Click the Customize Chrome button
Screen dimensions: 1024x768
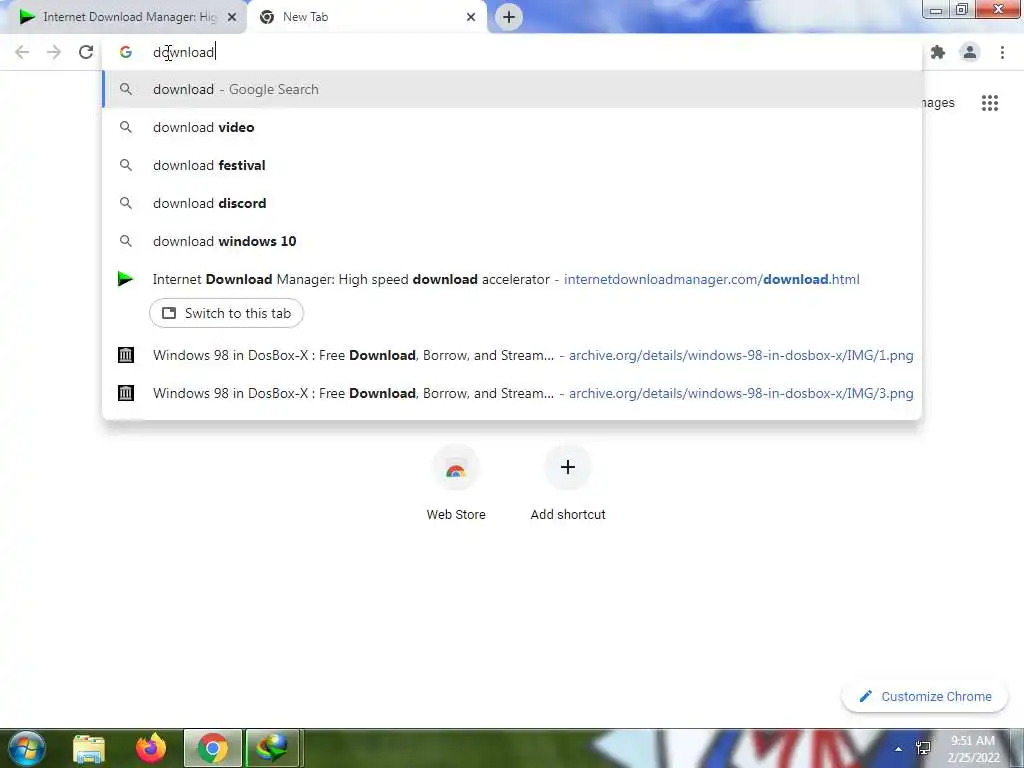[926, 697]
